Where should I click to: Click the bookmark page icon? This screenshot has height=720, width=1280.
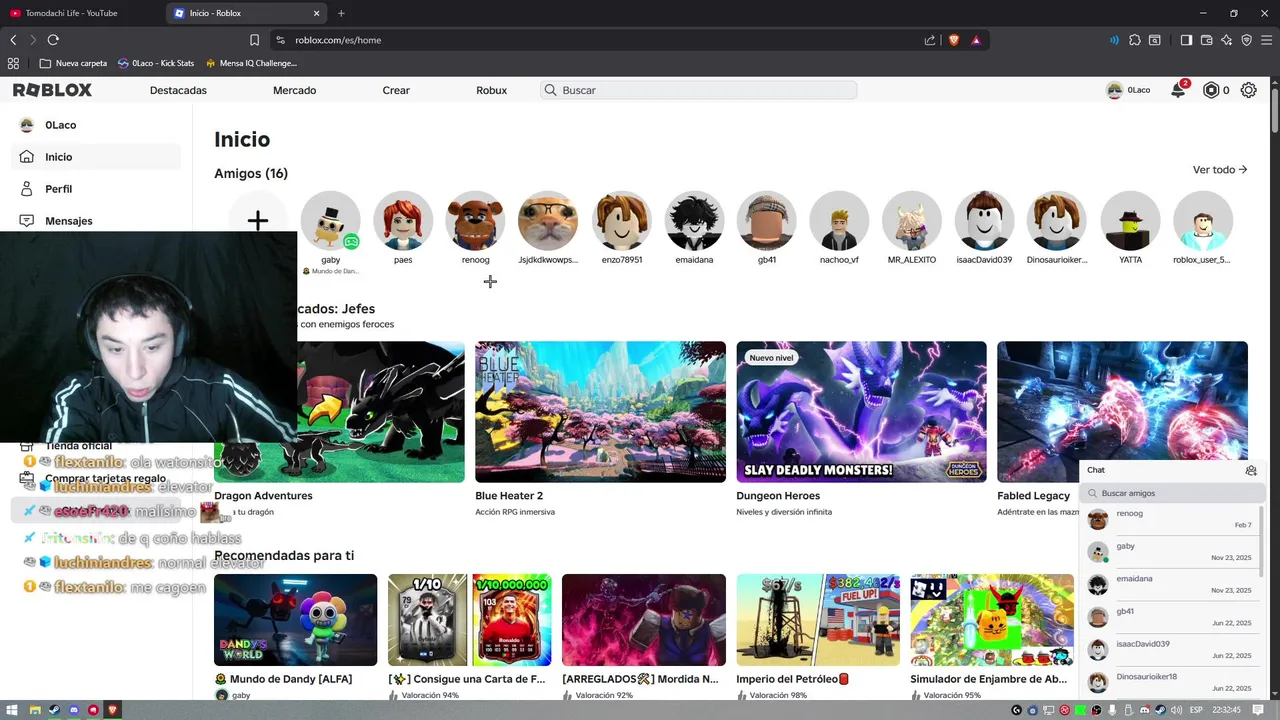click(x=254, y=40)
